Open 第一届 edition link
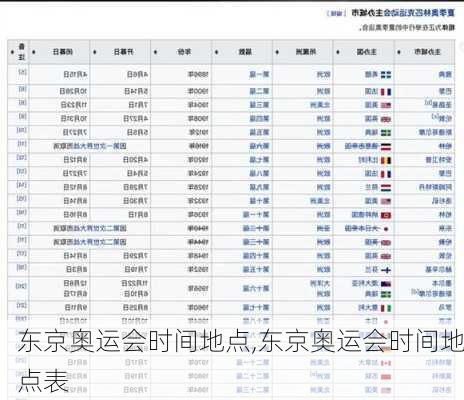The width and height of the screenshot is (464, 400). tap(259, 75)
